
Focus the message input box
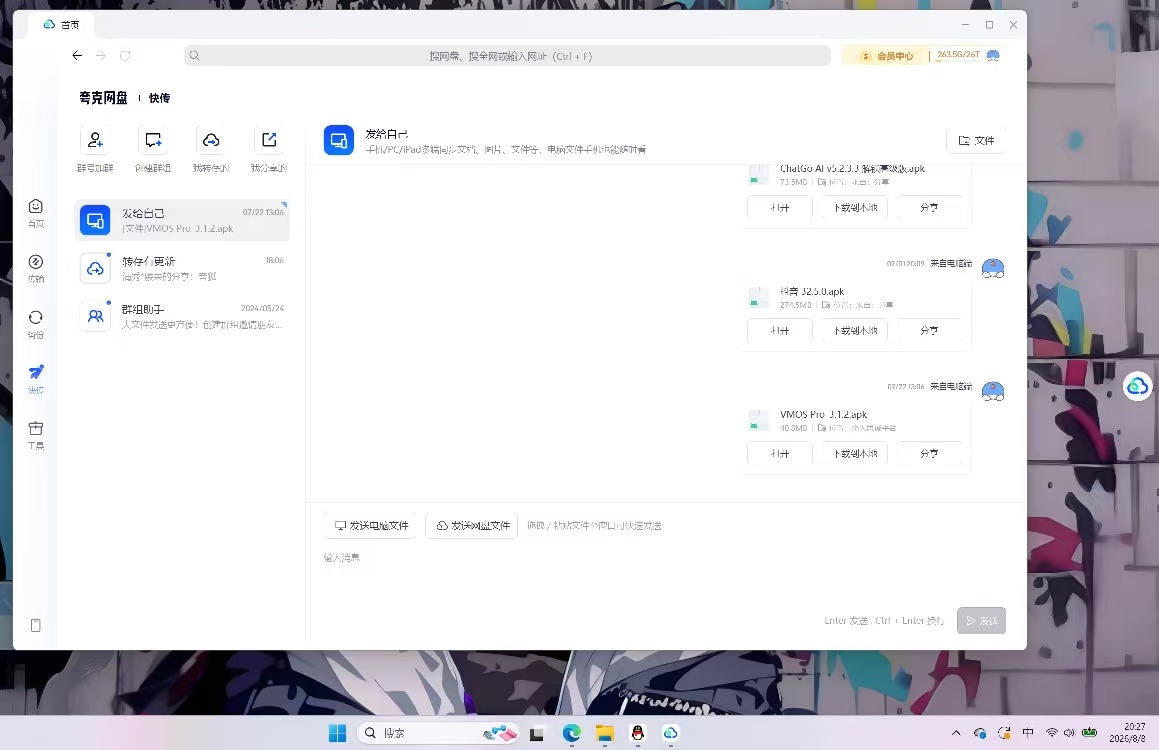click(x=665, y=576)
